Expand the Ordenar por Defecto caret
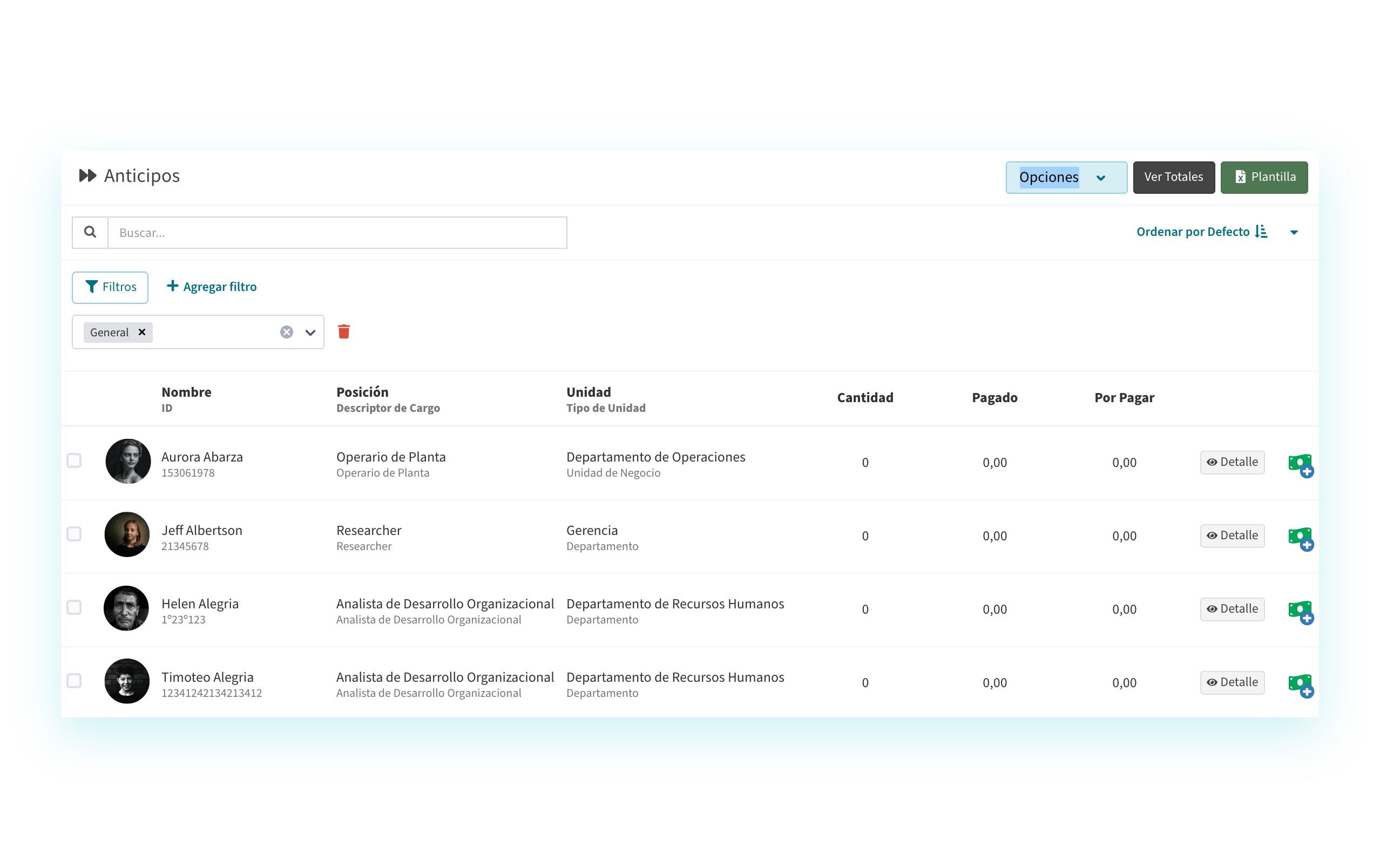 (x=1294, y=233)
